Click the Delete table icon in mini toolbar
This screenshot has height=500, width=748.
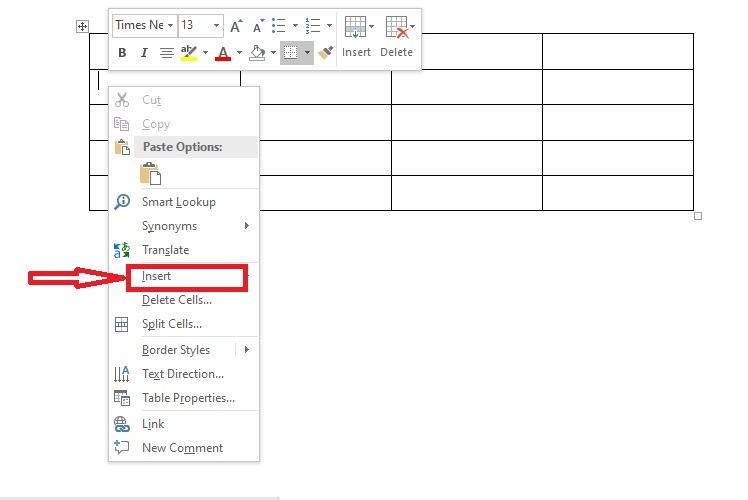pyautogui.click(x=397, y=27)
